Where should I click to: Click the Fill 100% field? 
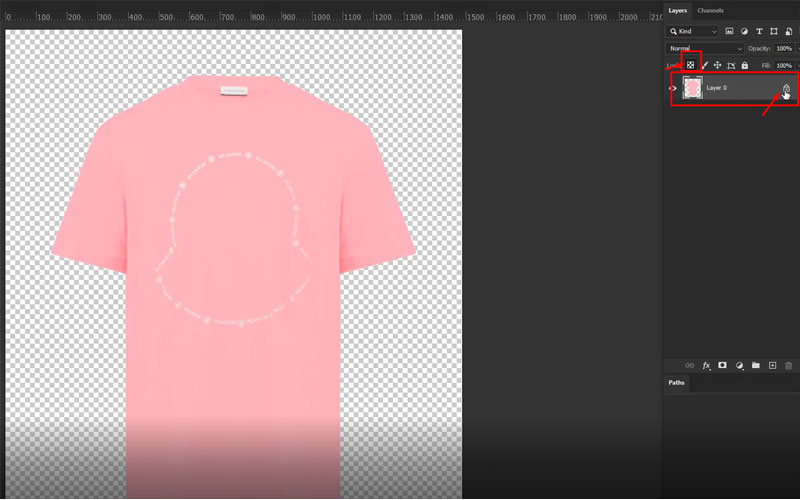tap(784, 65)
